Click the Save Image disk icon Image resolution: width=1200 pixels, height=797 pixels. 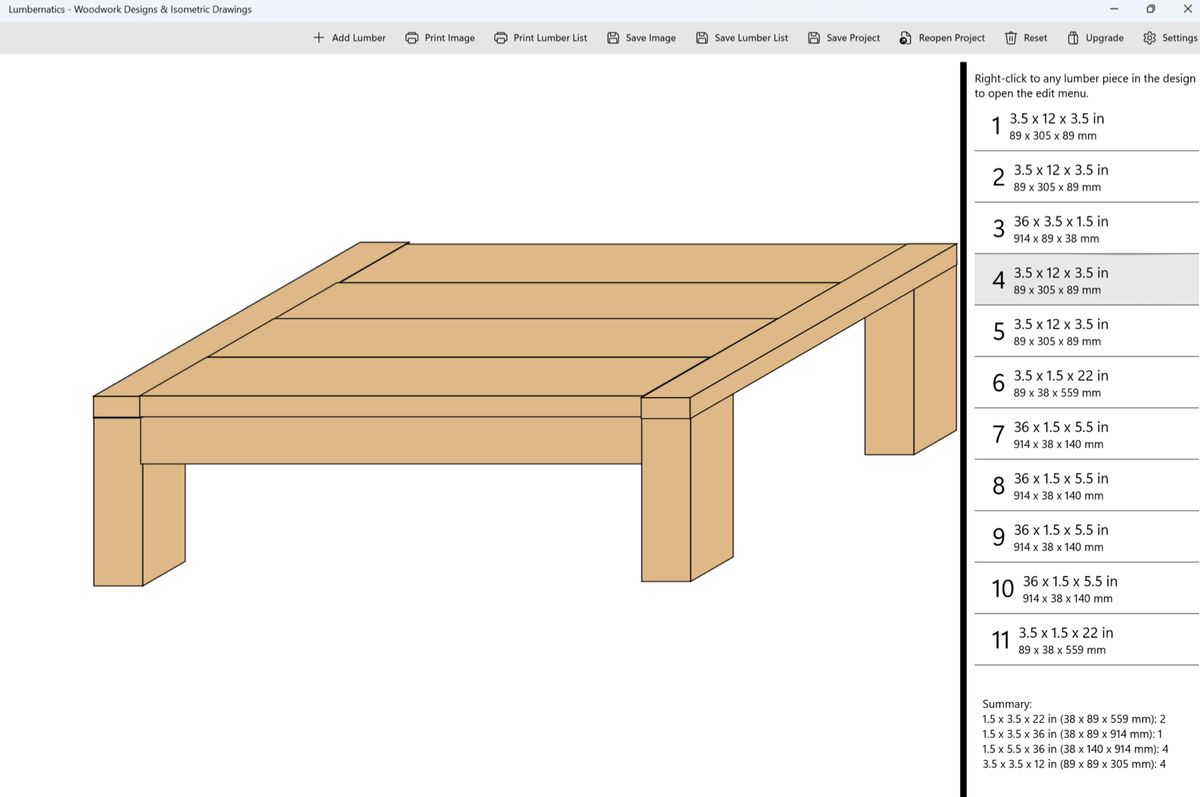pyautogui.click(x=613, y=38)
